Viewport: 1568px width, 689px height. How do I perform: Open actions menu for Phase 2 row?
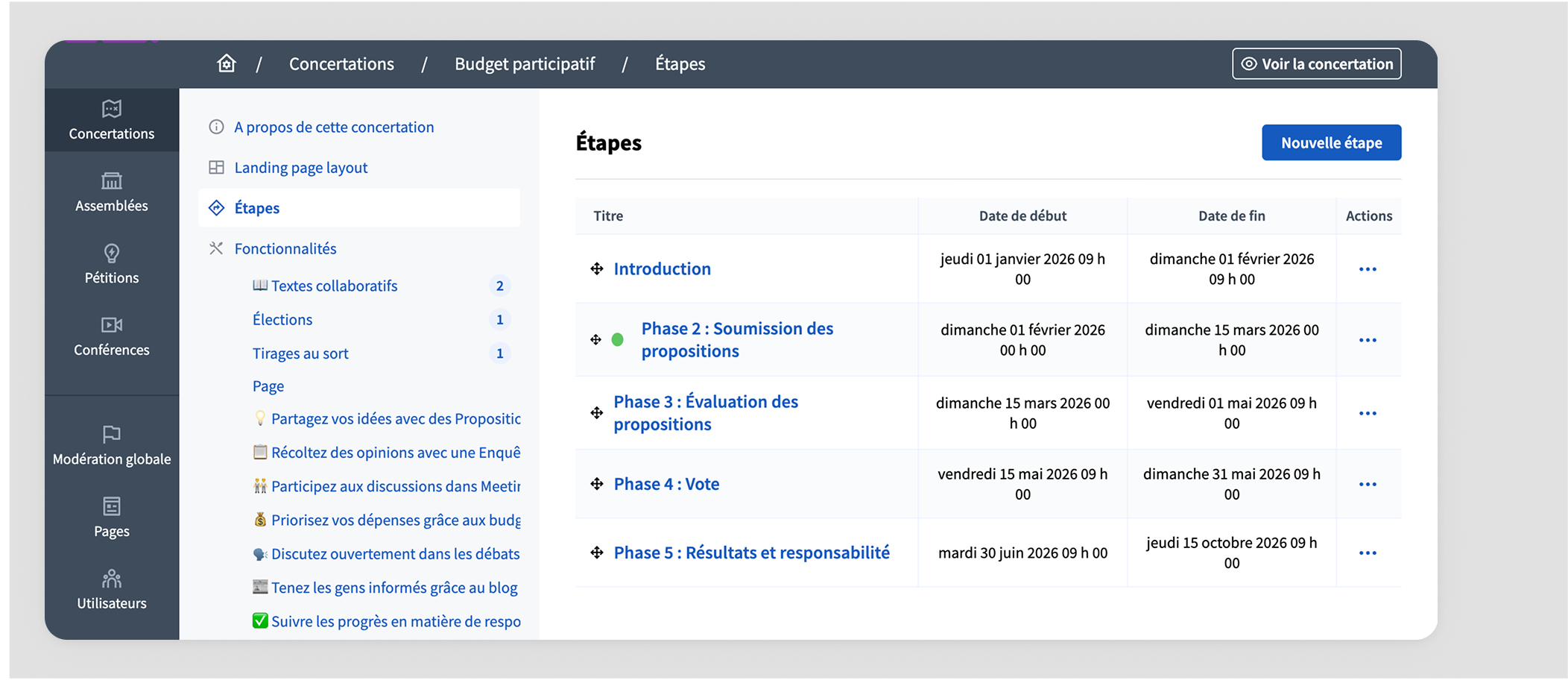1368,340
